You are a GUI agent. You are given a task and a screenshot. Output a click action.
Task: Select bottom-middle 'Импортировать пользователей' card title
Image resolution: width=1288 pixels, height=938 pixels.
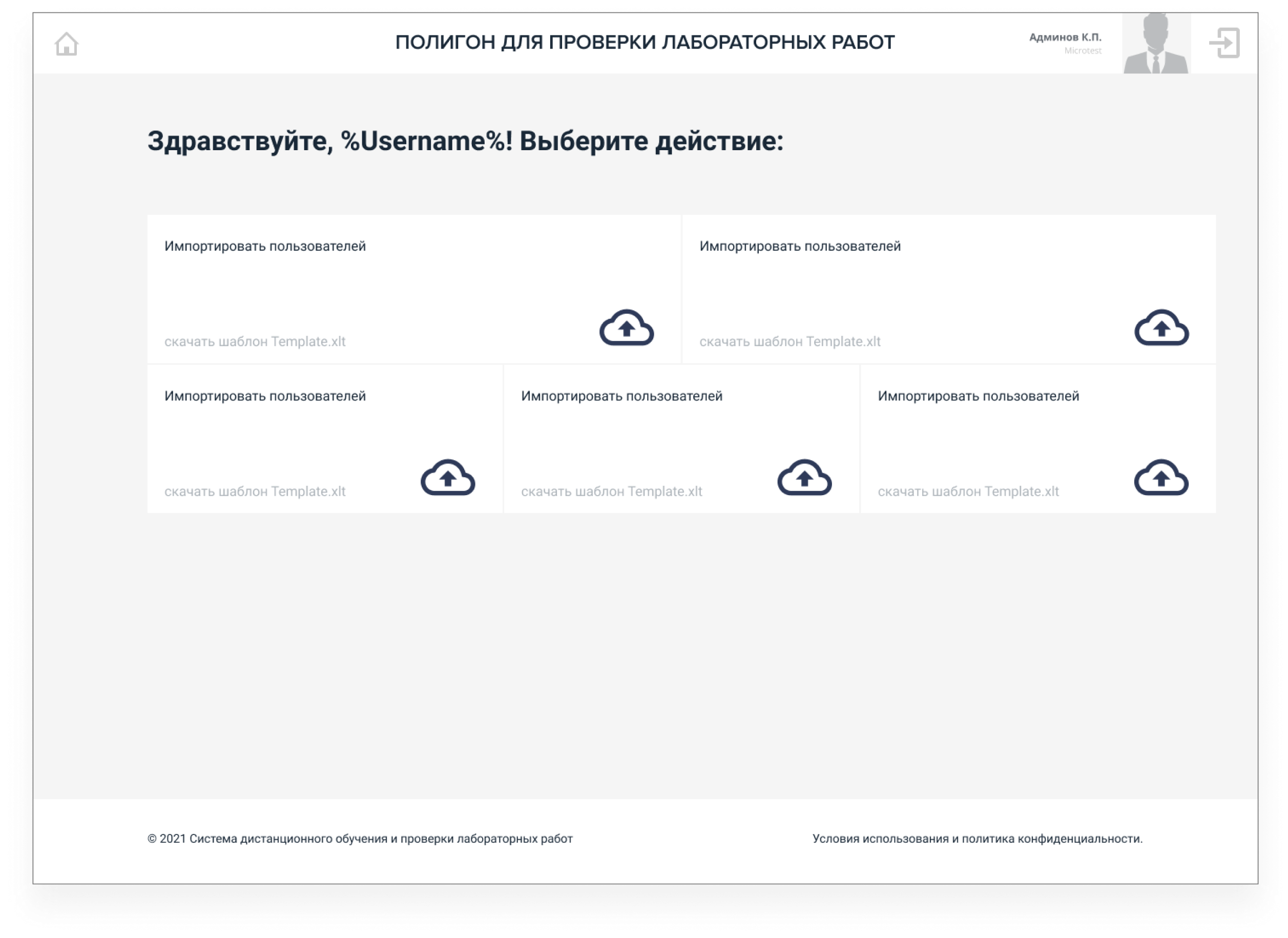pos(622,396)
